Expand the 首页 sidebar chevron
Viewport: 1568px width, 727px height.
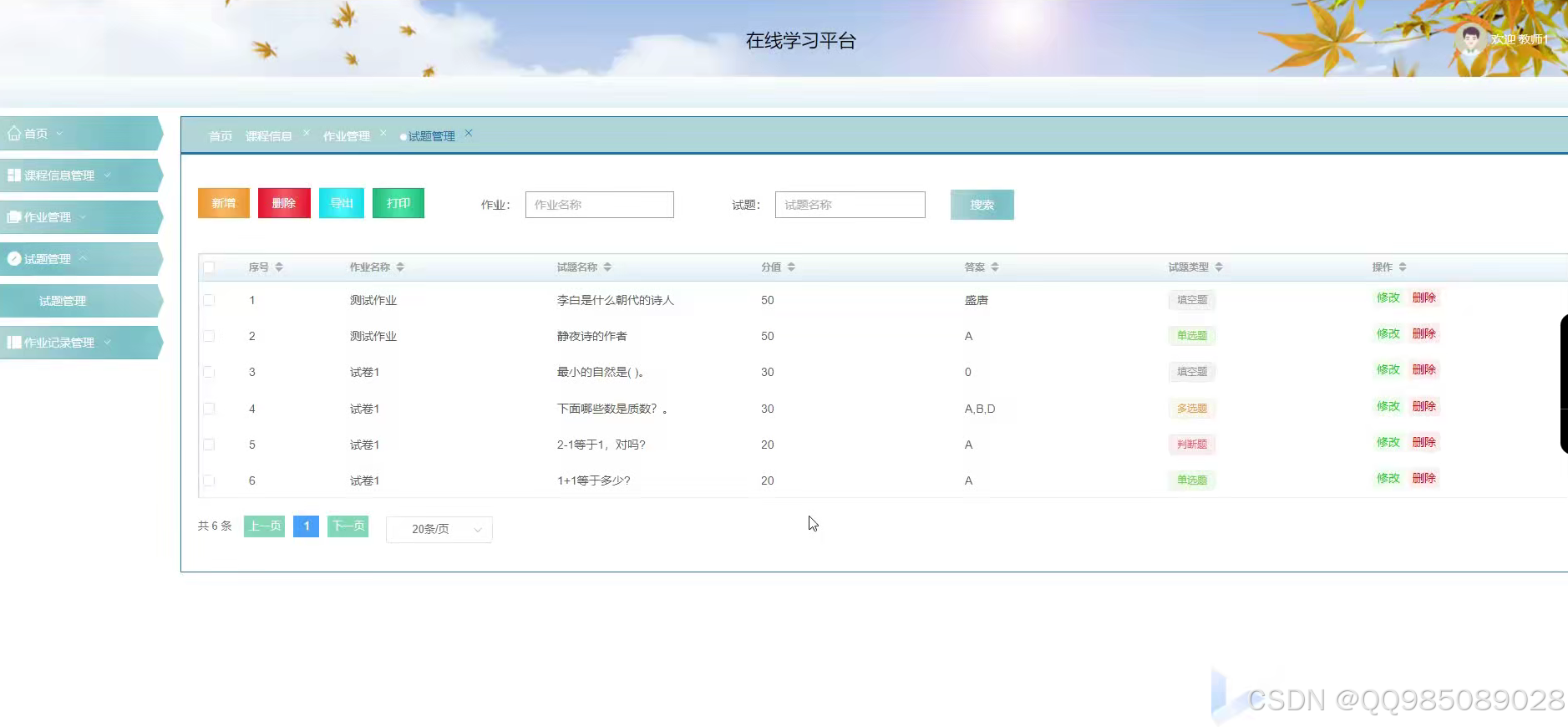click(59, 134)
